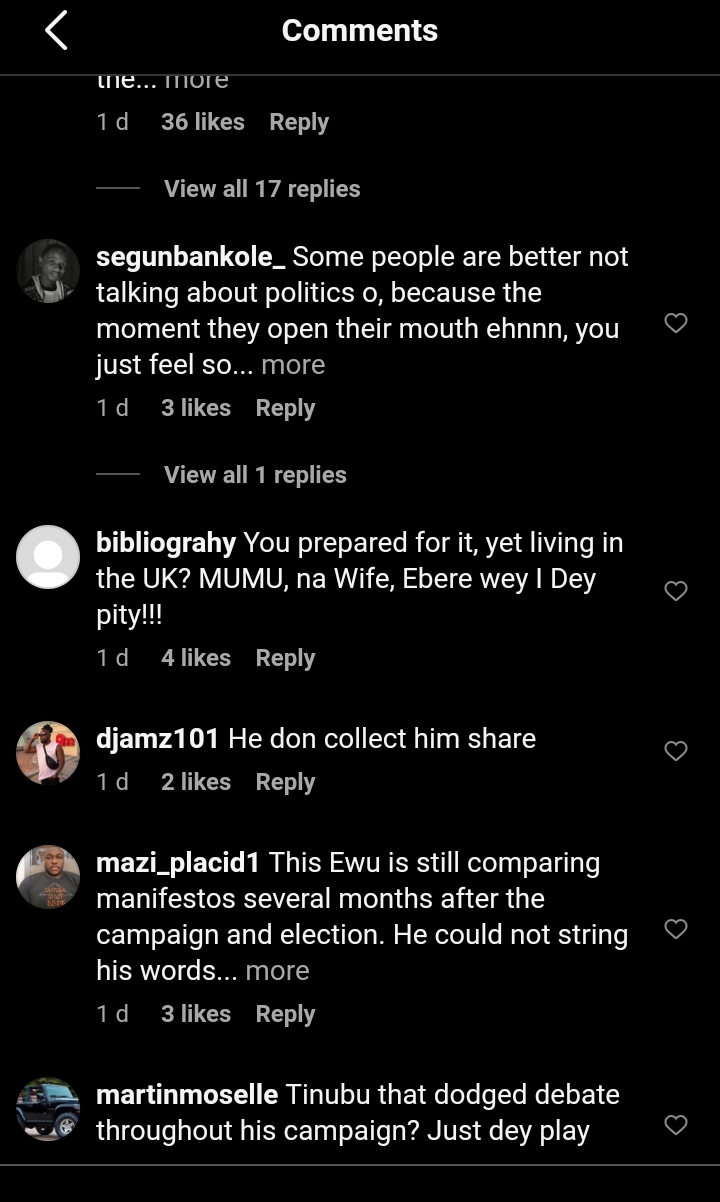Go back using the top-left arrow

point(56,31)
